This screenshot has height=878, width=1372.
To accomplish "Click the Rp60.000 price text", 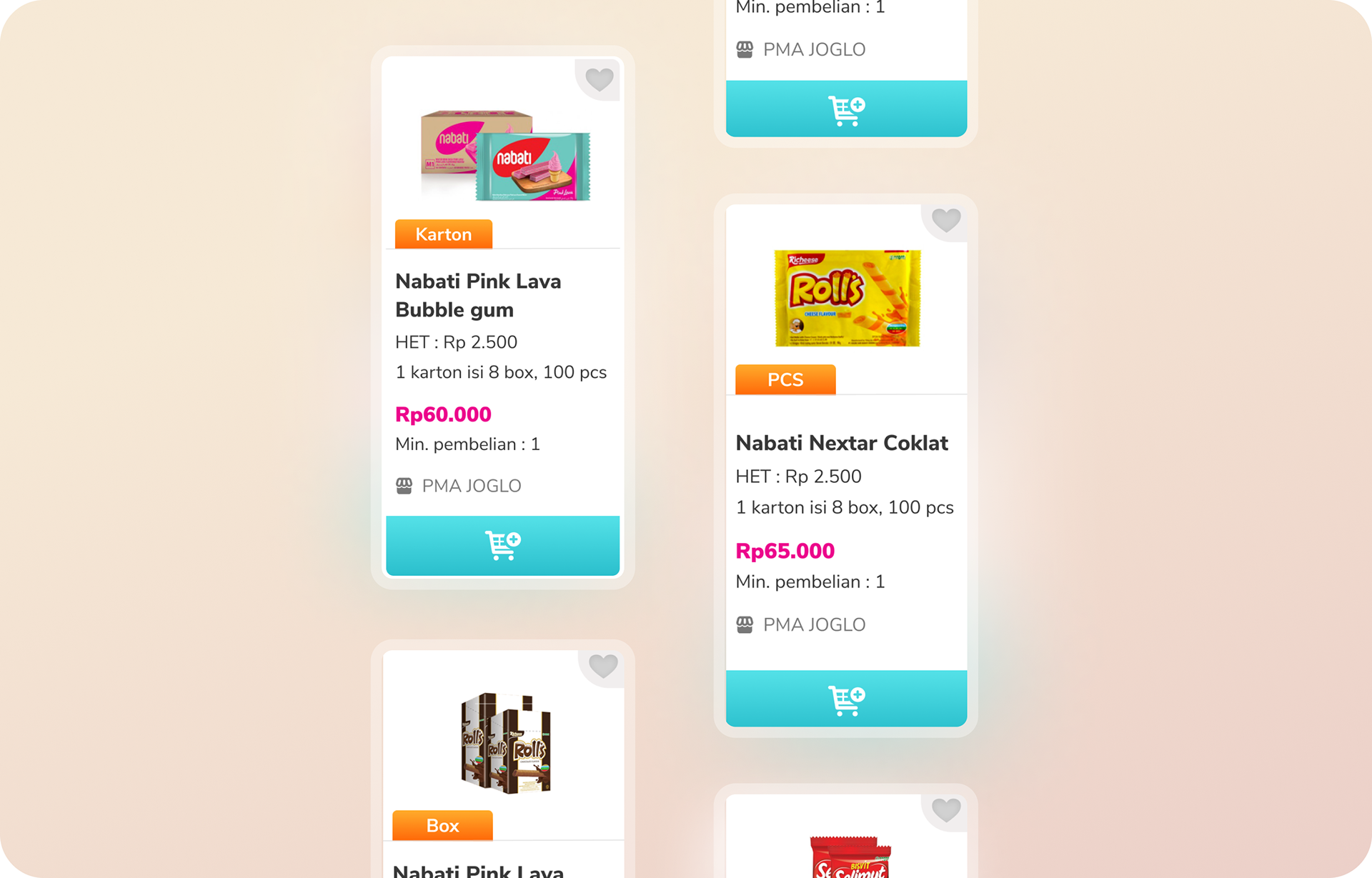I will 443,414.
